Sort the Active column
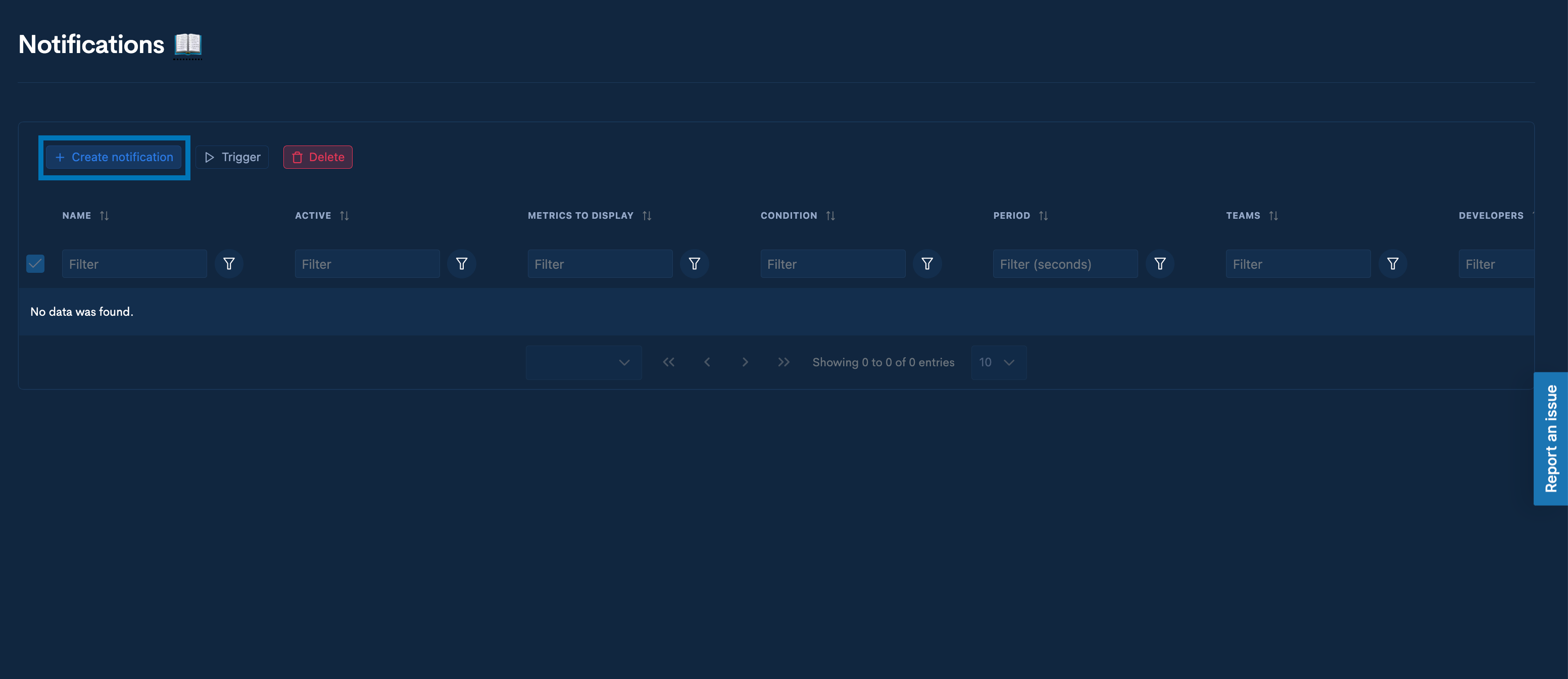This screenshot has height=679, width=1568. pos(344,216)
